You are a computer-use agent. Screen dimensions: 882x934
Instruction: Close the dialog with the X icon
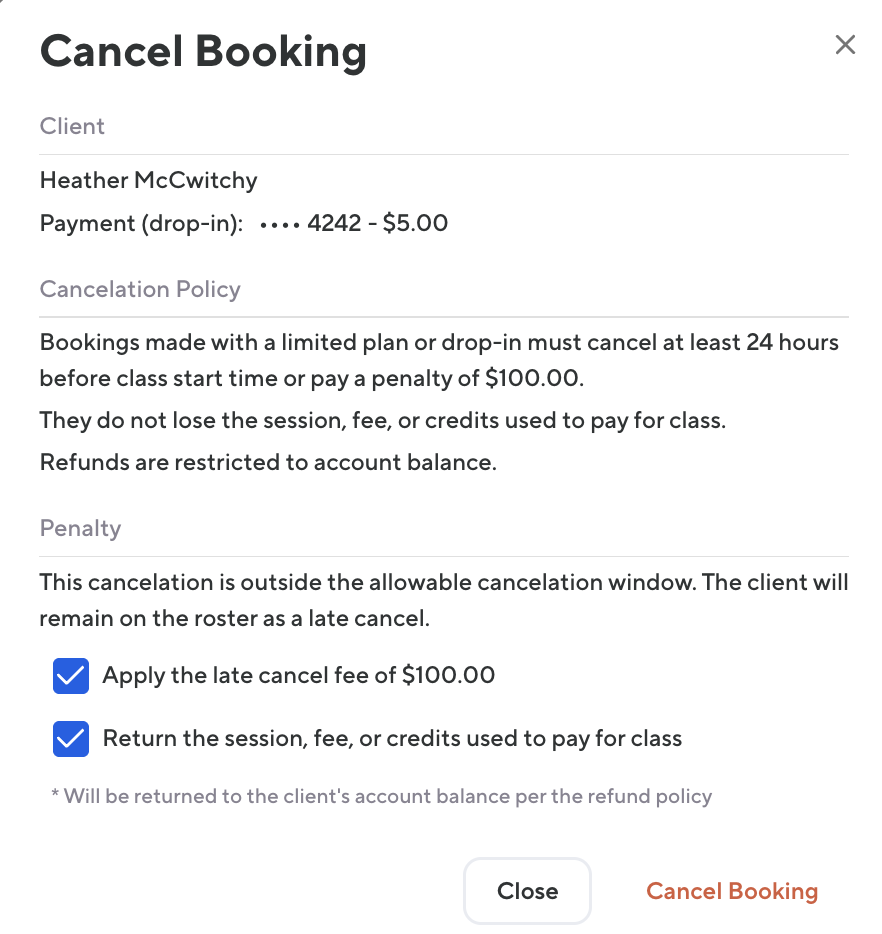tap(845, 45)
